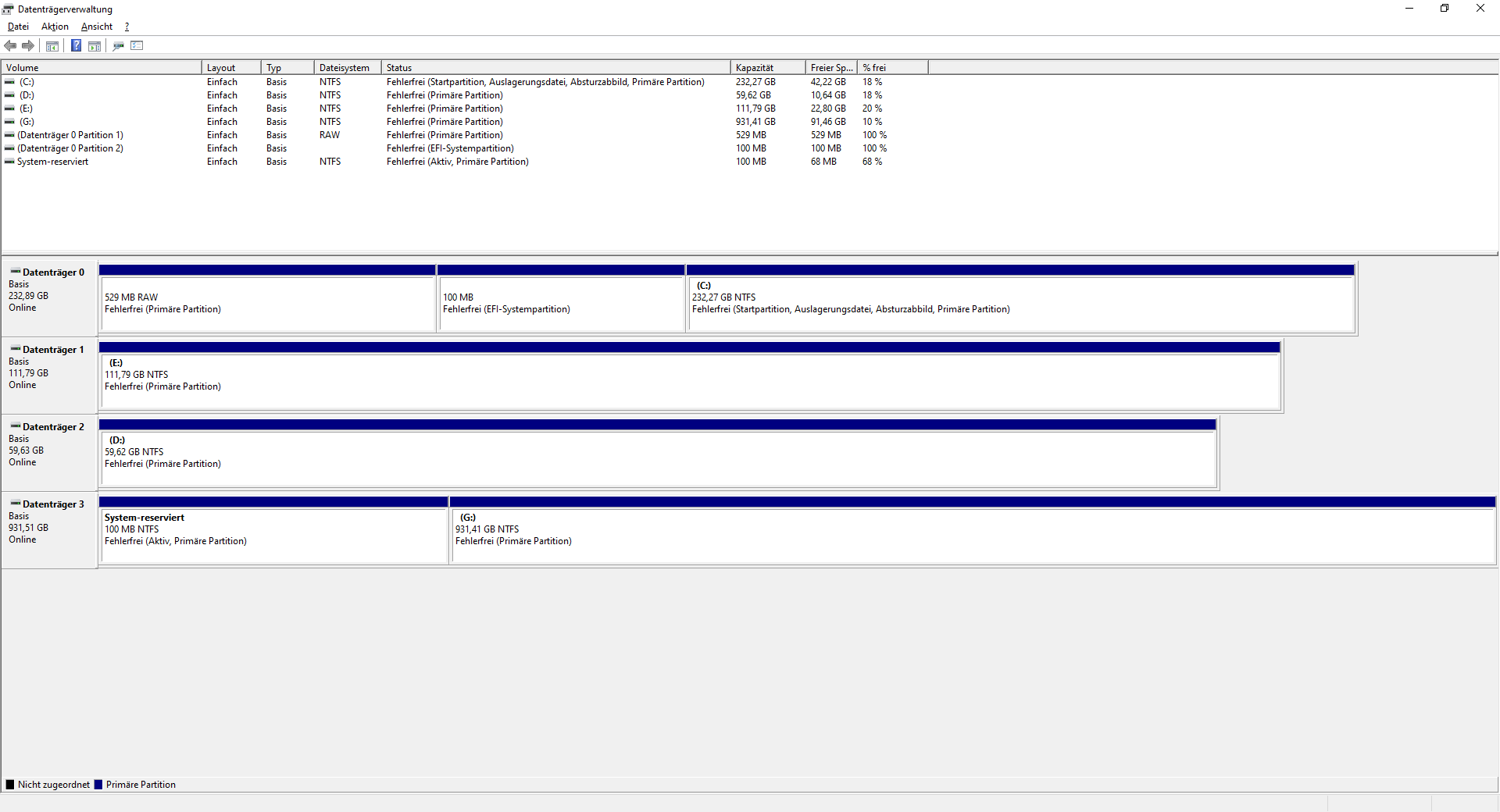Sort by the Layout column header
The image size is (1500, 812).
point(231,68)
